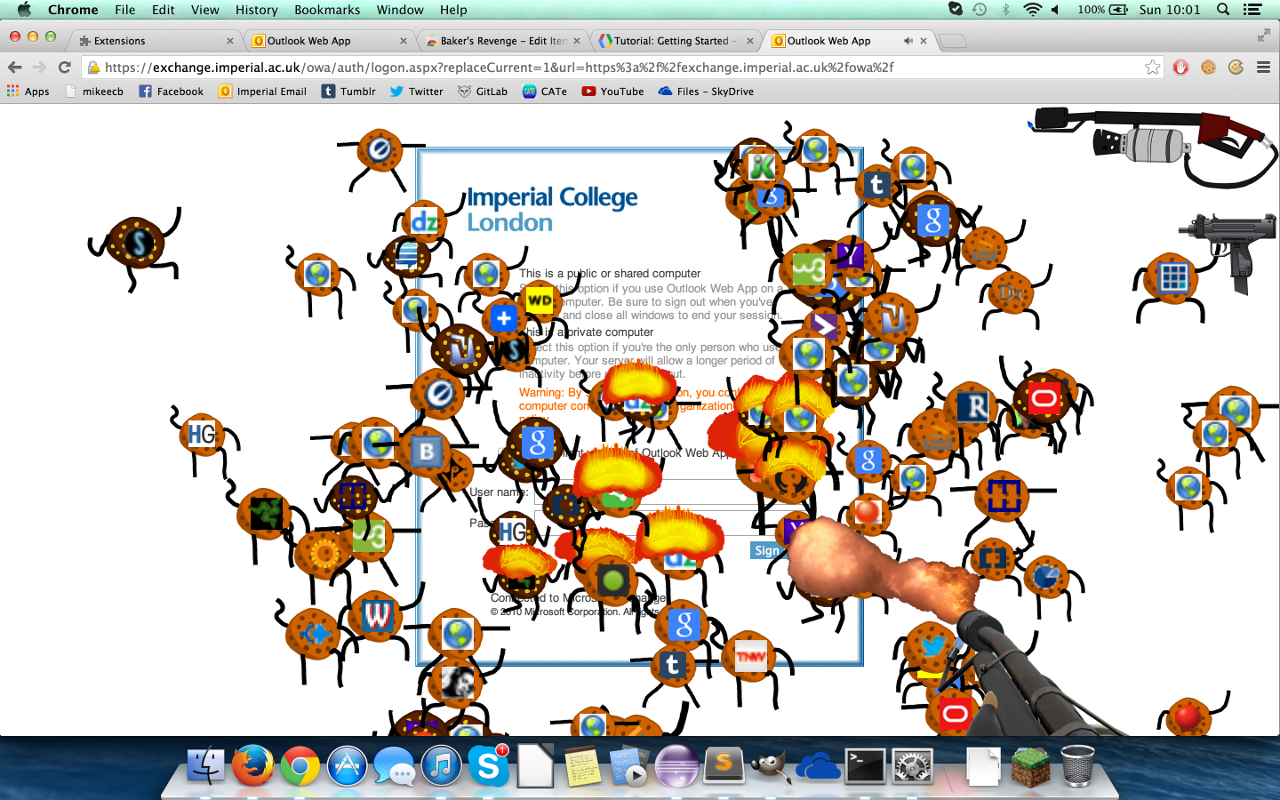This screenshot has width=1280, height=800.
Task: Go back to previous page
Action: tap(14, 67)
